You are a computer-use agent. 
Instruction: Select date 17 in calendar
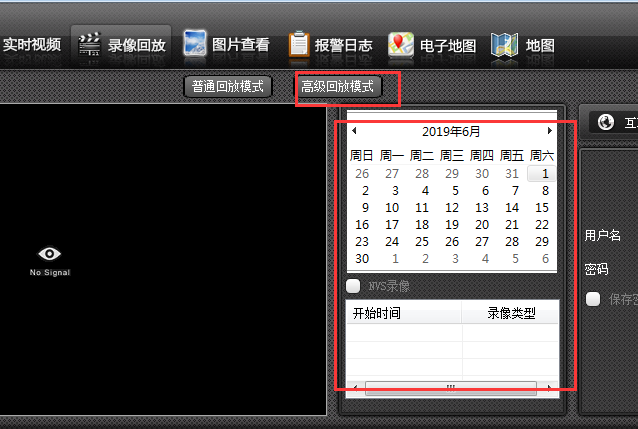[x=392, y=225]
